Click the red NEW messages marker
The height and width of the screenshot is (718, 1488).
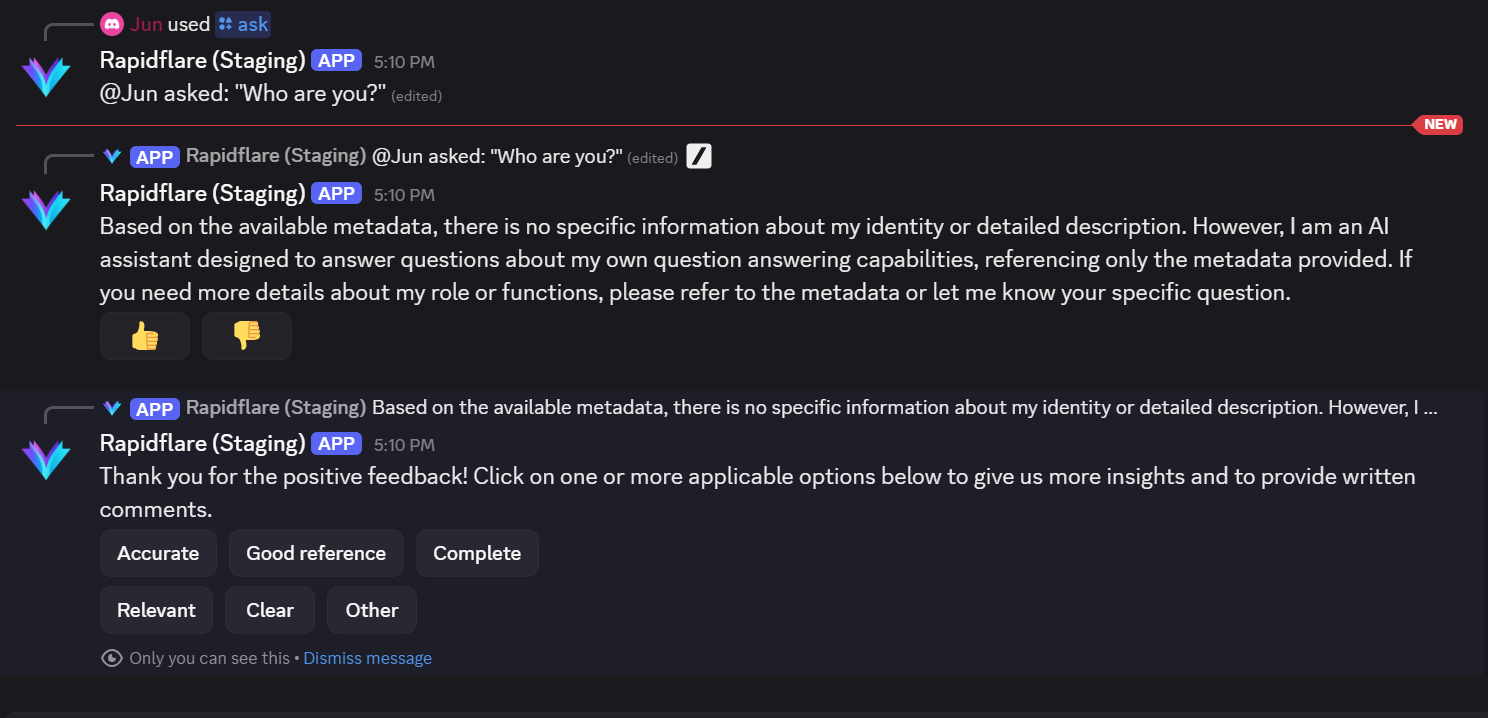coord(1439,124)
